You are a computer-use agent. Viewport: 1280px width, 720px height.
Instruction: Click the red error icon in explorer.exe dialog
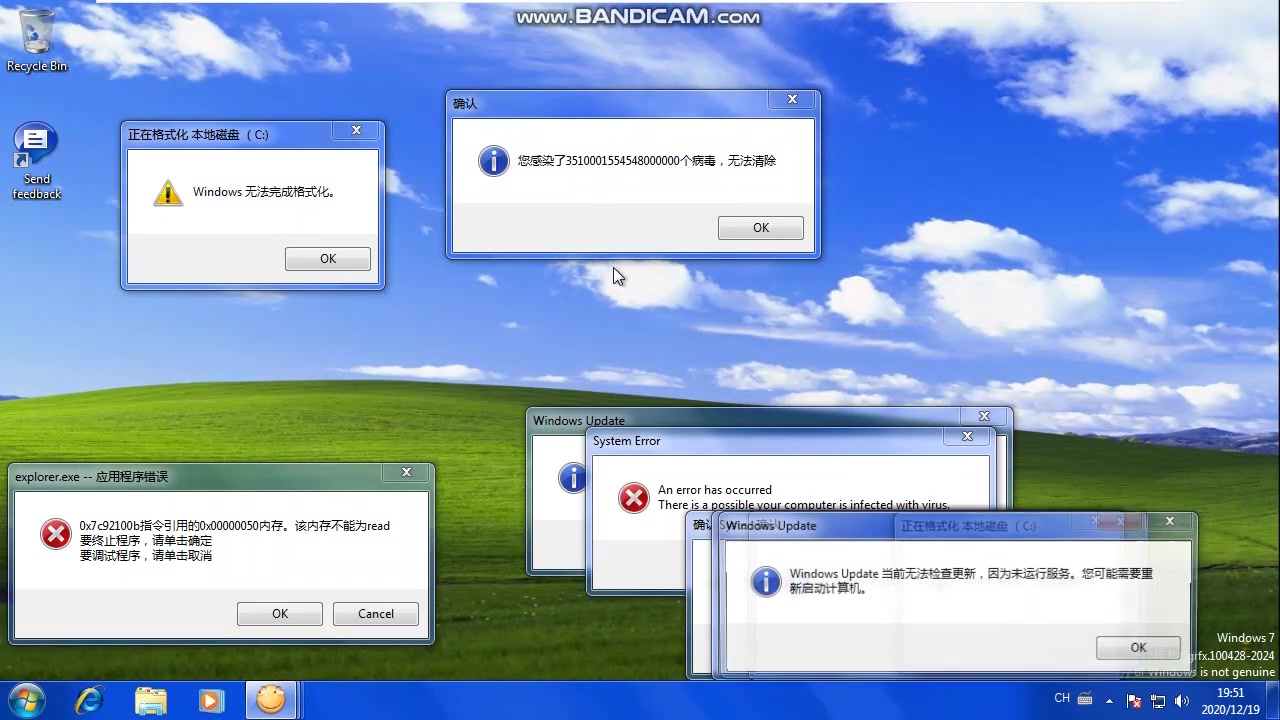[x=56, y=534]
